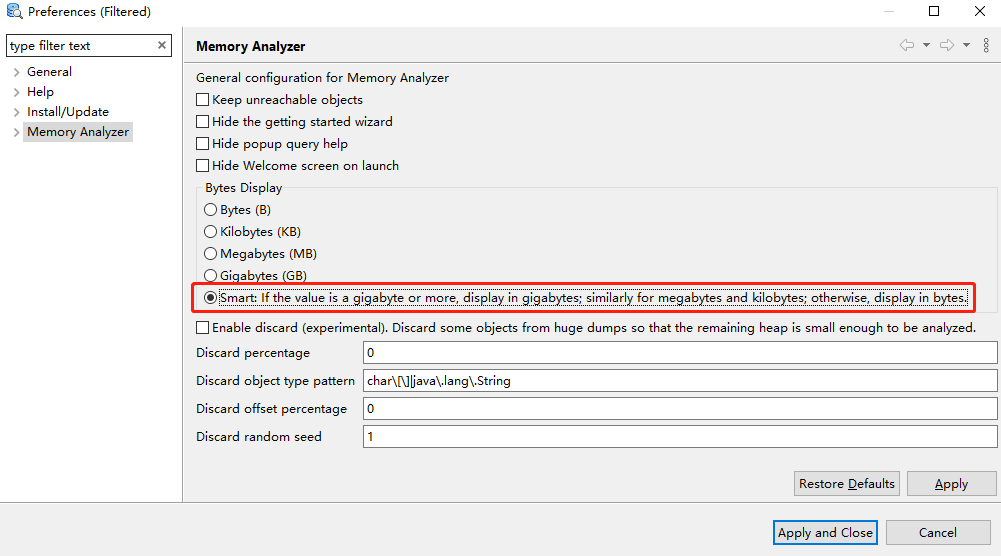
Task: Check Hide Welcome screen on launch
Action: point(202,165)
